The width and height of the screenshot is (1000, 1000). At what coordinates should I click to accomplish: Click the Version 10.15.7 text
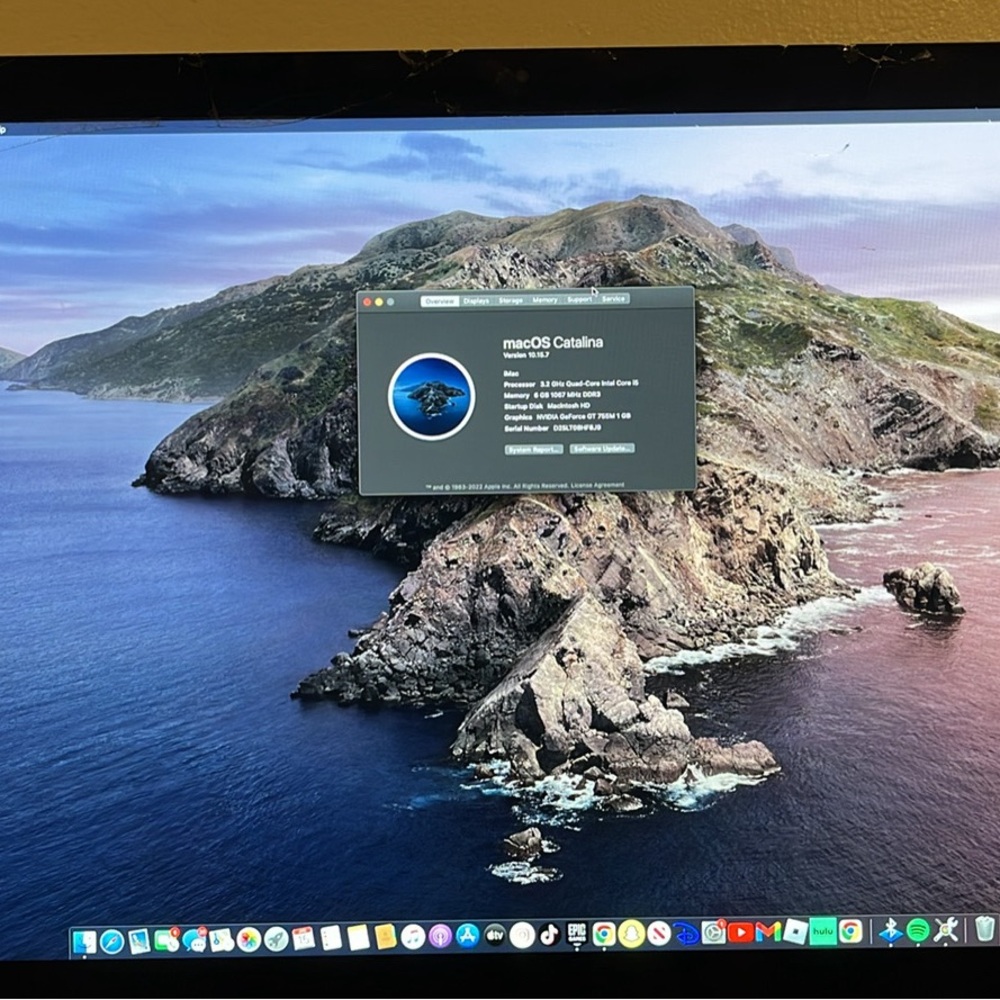(x=526, y=355)
